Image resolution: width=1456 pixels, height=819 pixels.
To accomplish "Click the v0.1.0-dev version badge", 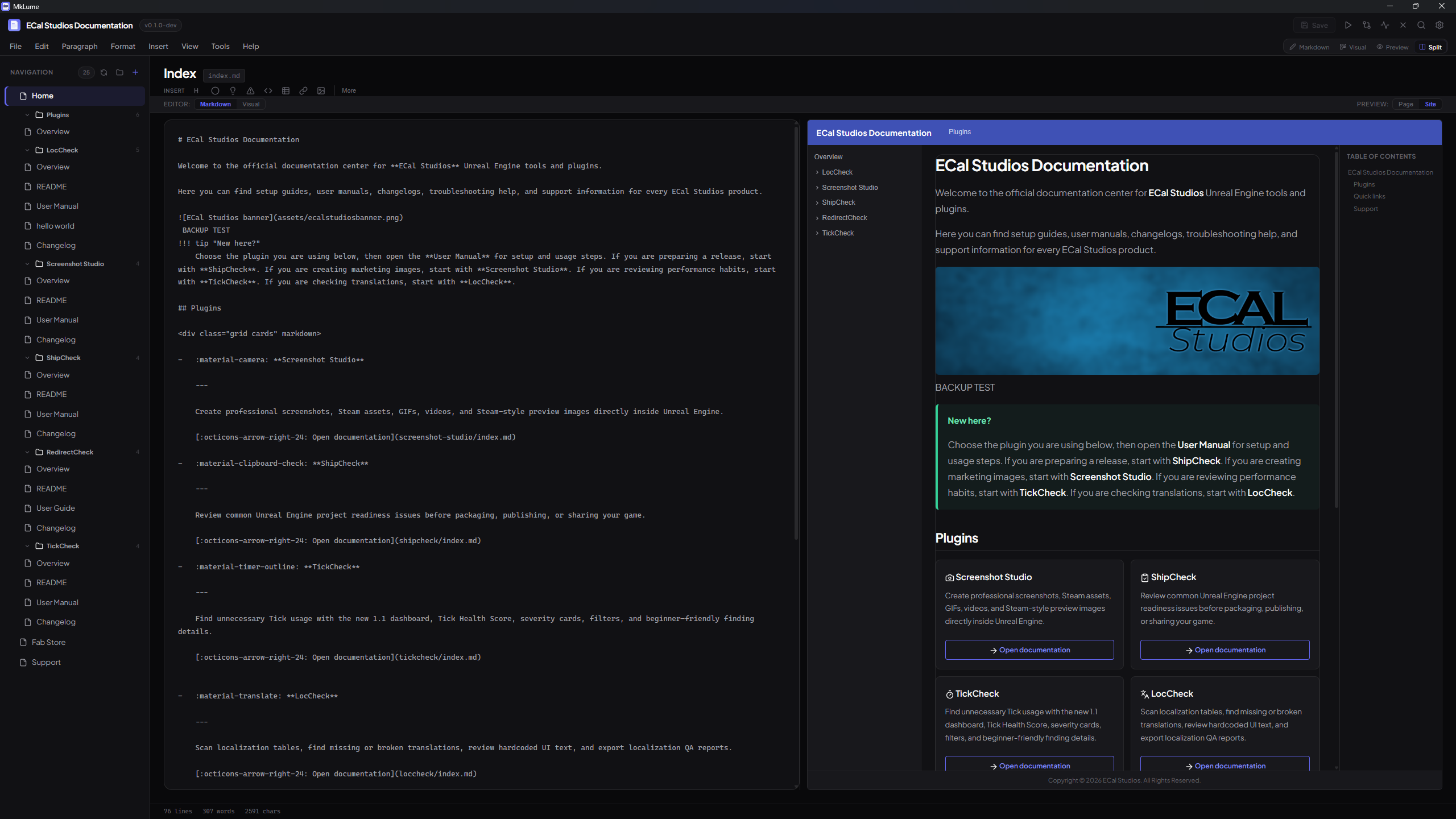I will pos(160,25).
